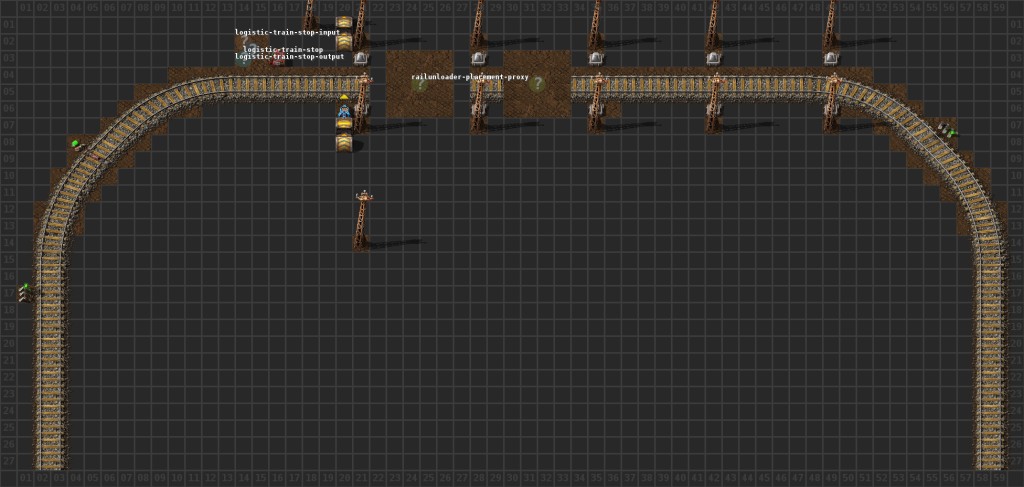Select the gray question mark under logistic-train-stop-input

point(245,40)
